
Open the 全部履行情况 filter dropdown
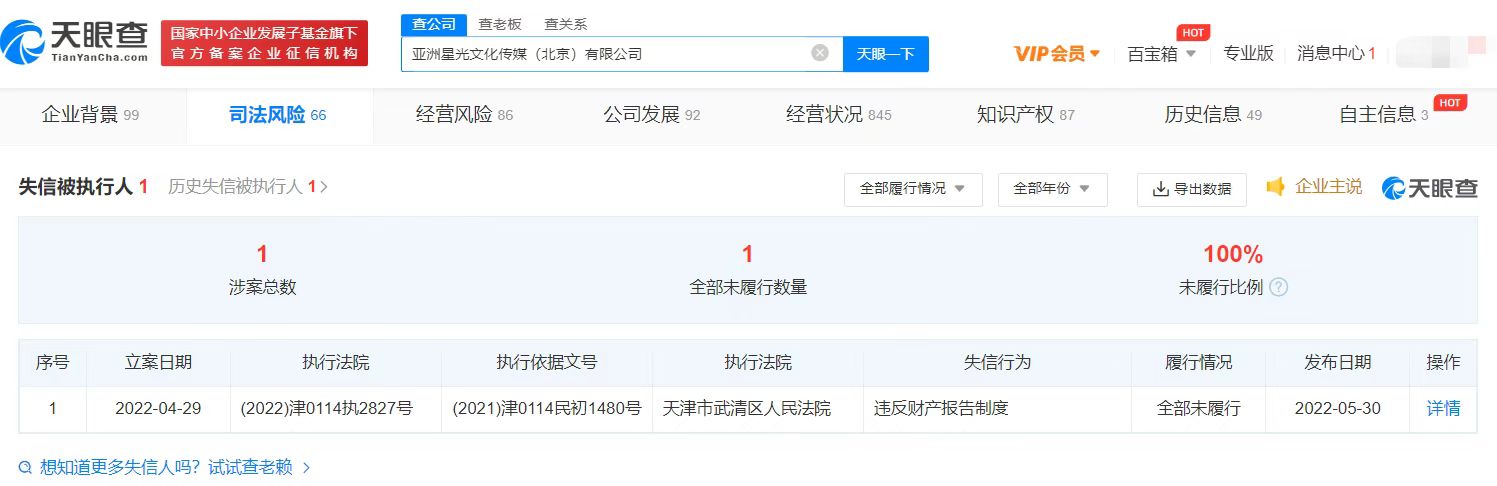pyautogui.click(x=913, y=189)
